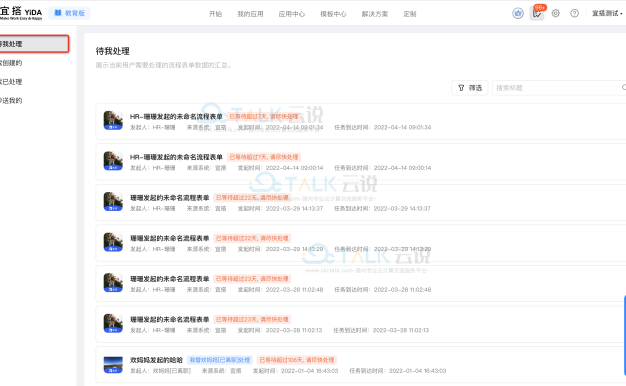Open 珊珊发起的未命名流程表单 started at 14:13:37
The width and height of the screenshot is (626, 386).
170,198
